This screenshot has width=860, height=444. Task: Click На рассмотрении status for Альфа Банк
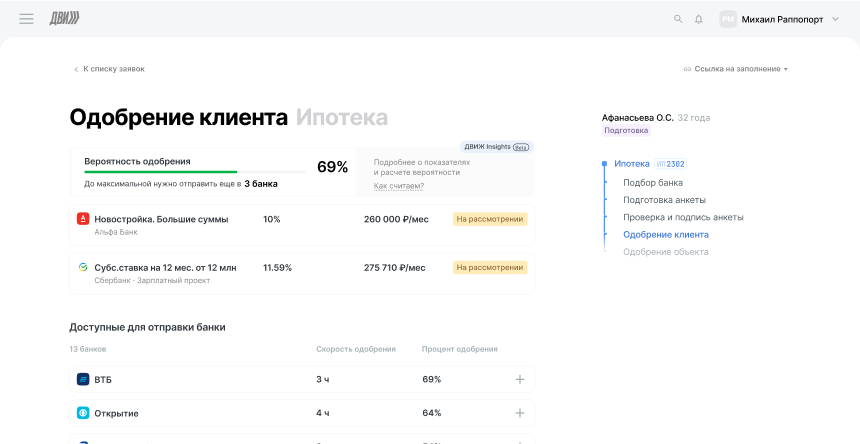[x=490, y=219]
